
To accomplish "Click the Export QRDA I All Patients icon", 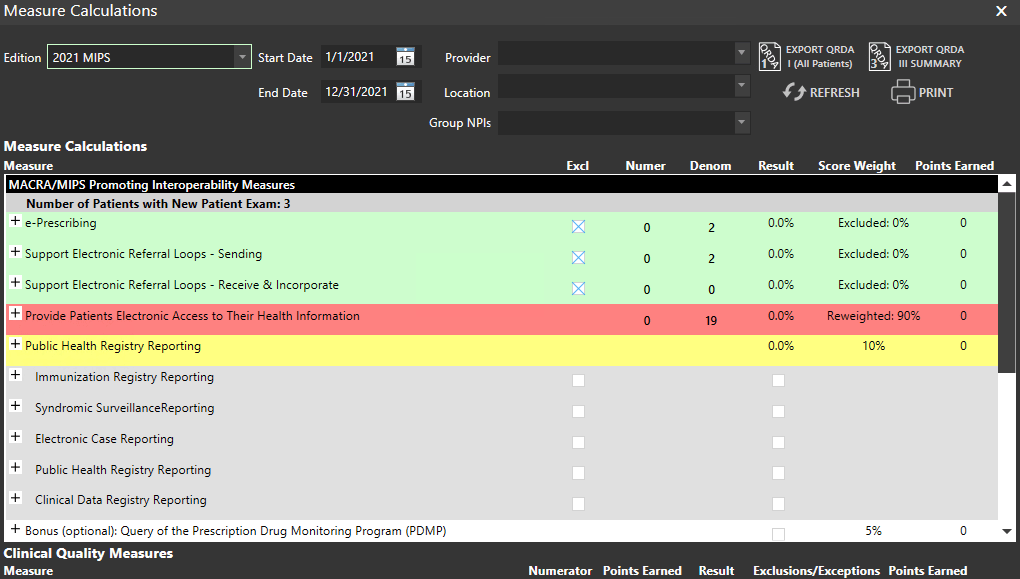I will [x=769, y=57].
